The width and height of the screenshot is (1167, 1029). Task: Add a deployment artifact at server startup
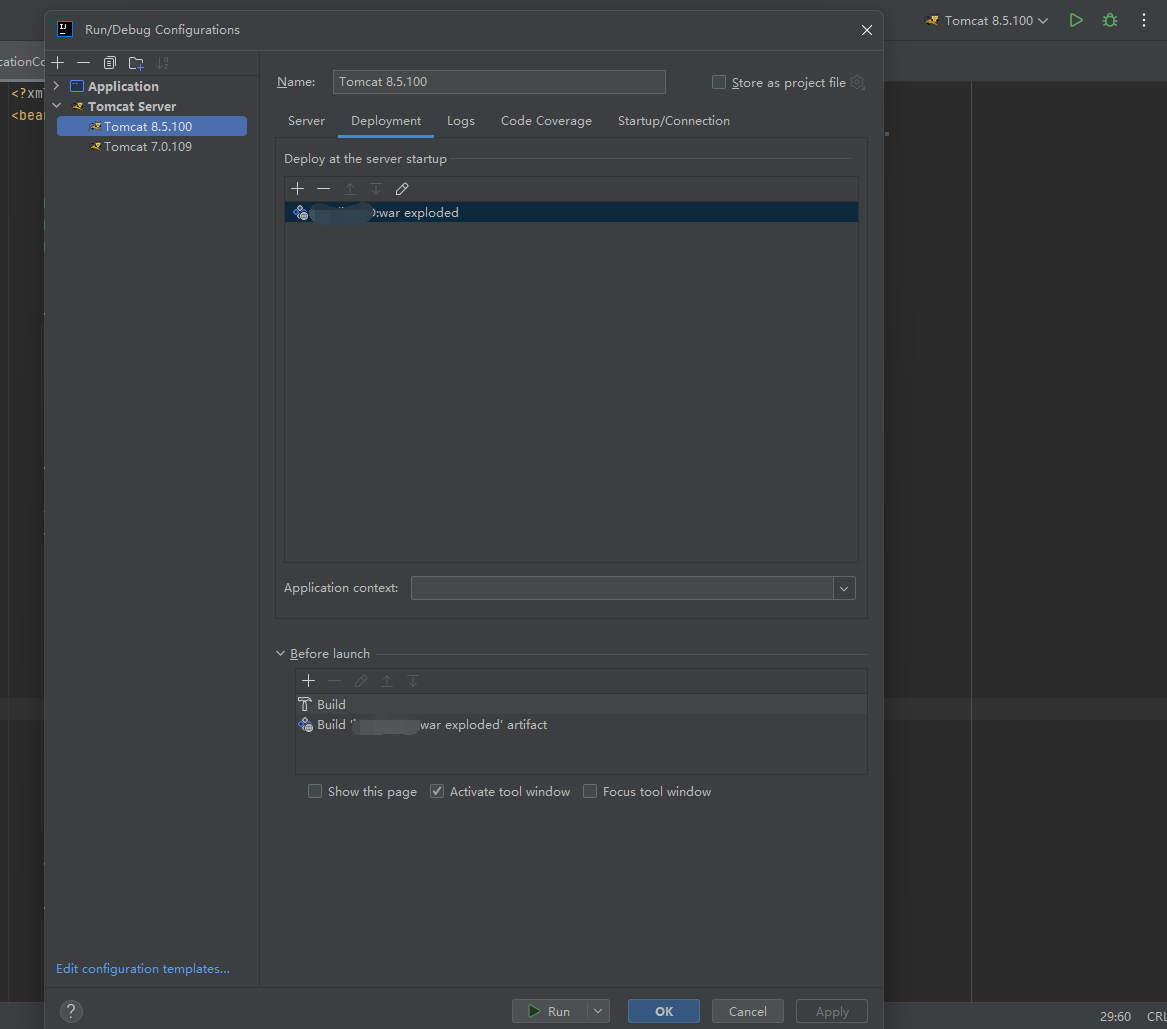[298, 189]
